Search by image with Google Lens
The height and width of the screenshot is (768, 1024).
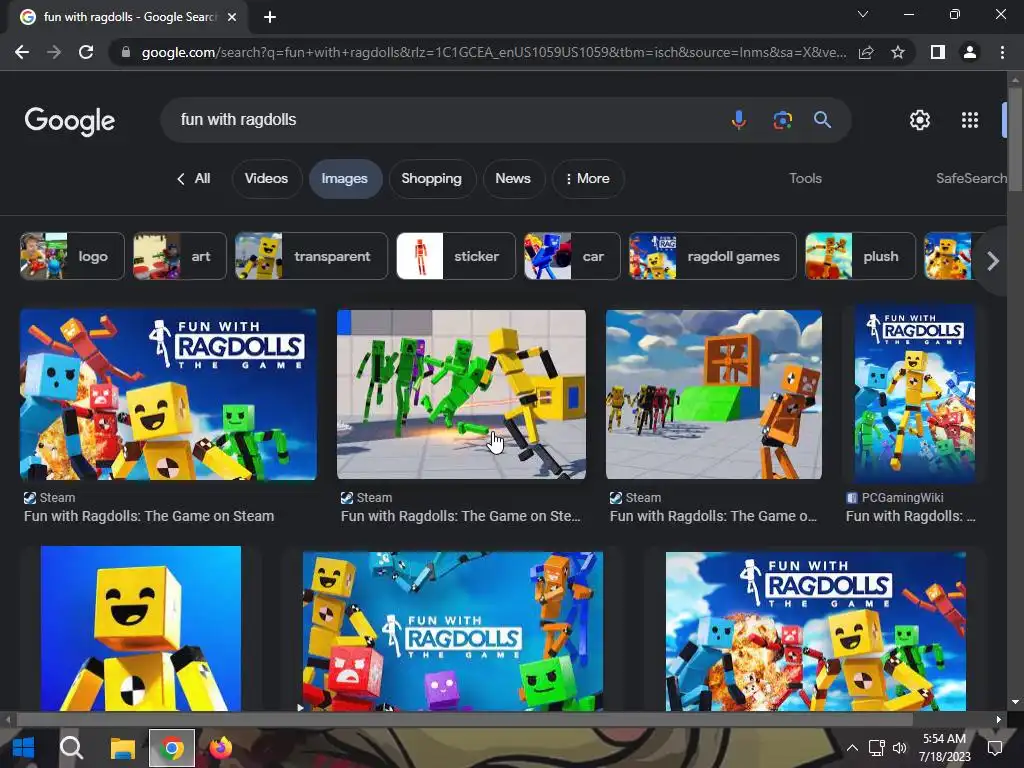782,120
